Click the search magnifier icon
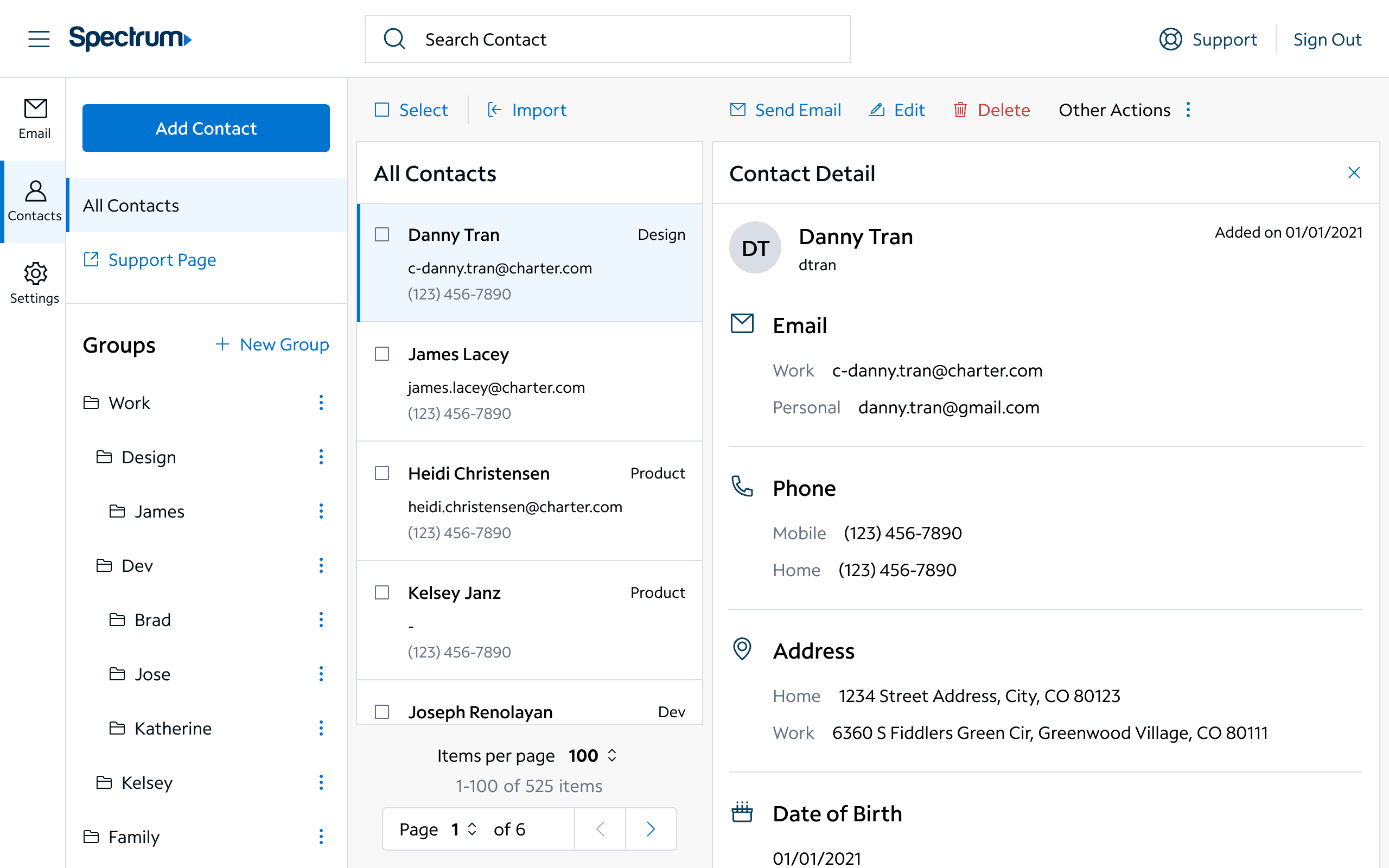This screenshot has width=1389, height=868. [394, 39]
